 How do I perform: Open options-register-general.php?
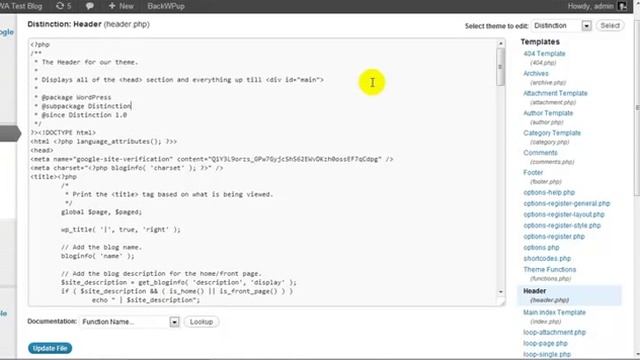(567, 203)
